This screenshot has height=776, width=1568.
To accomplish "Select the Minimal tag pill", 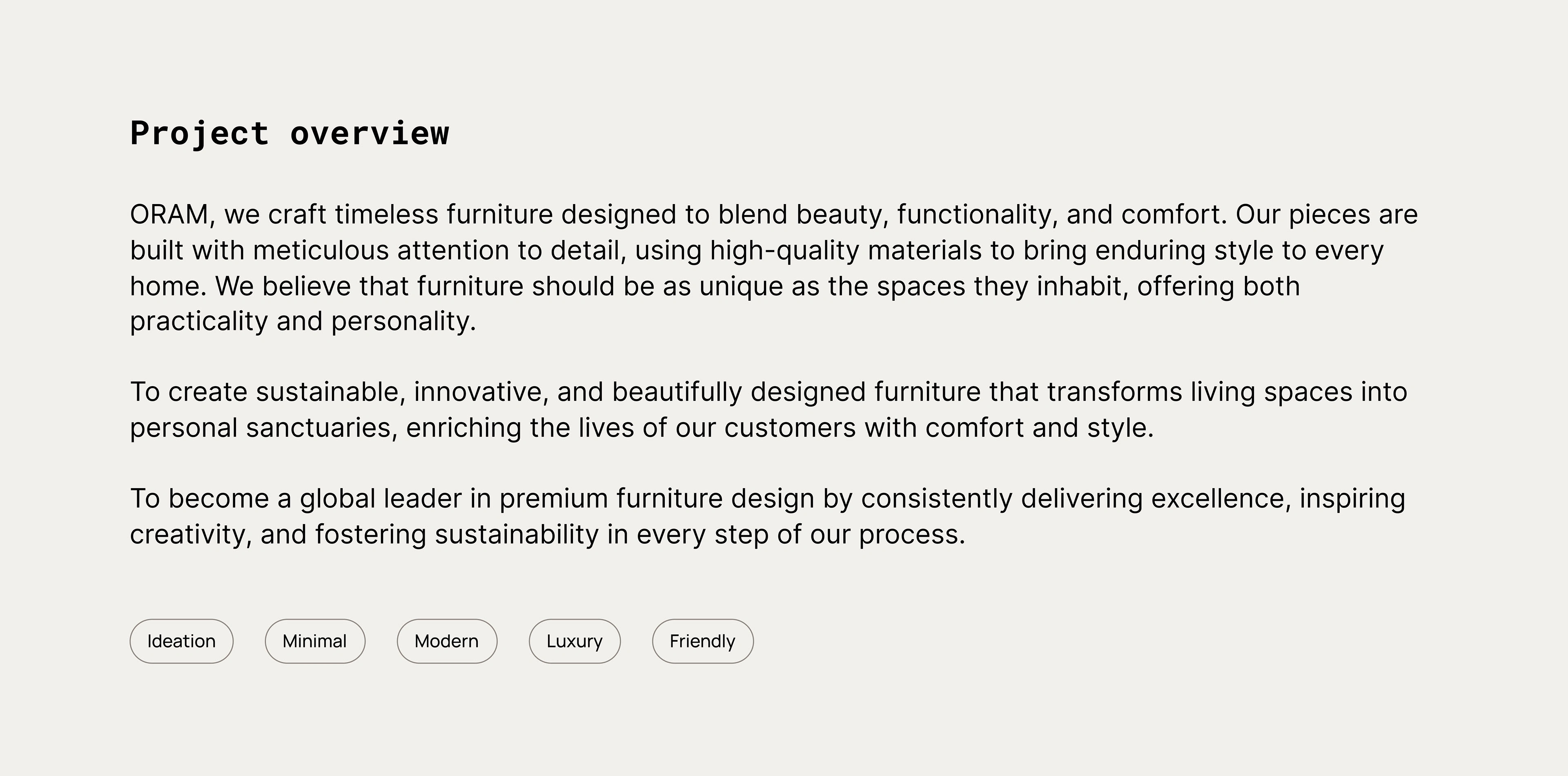I will (315, 641).
